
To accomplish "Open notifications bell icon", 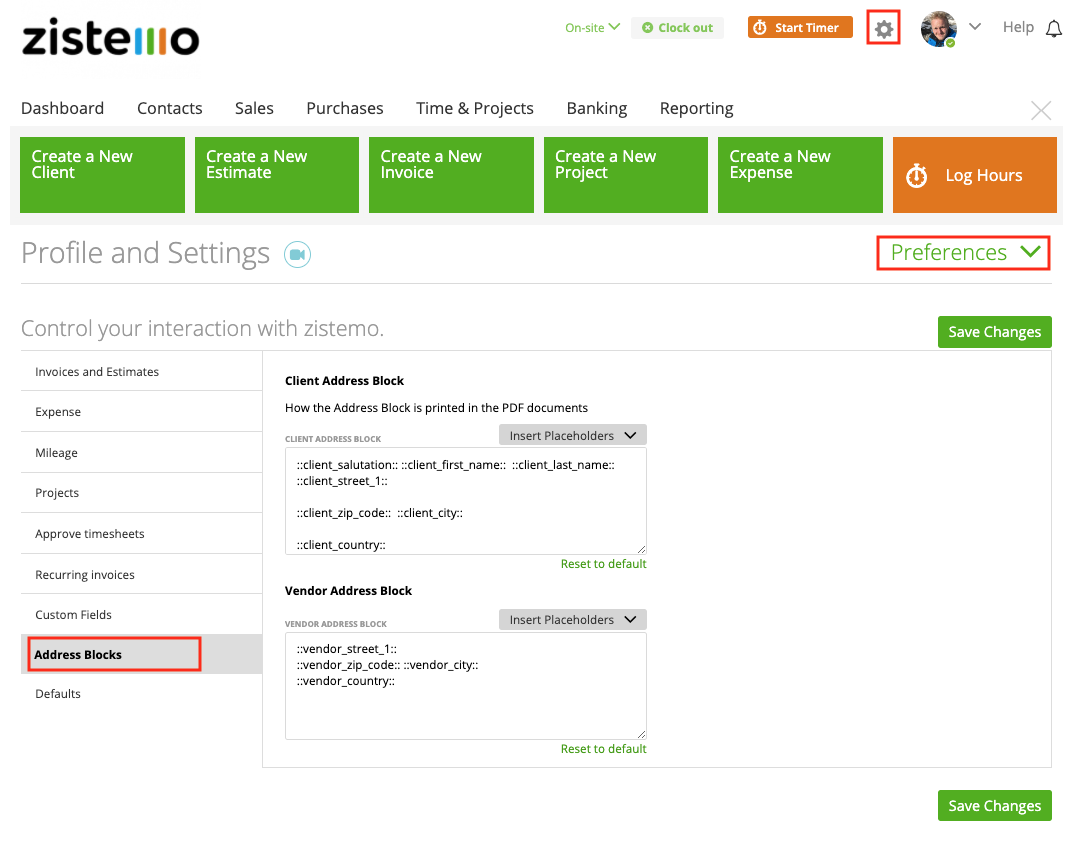I will pyautogui.click(x=1054, y=28).
